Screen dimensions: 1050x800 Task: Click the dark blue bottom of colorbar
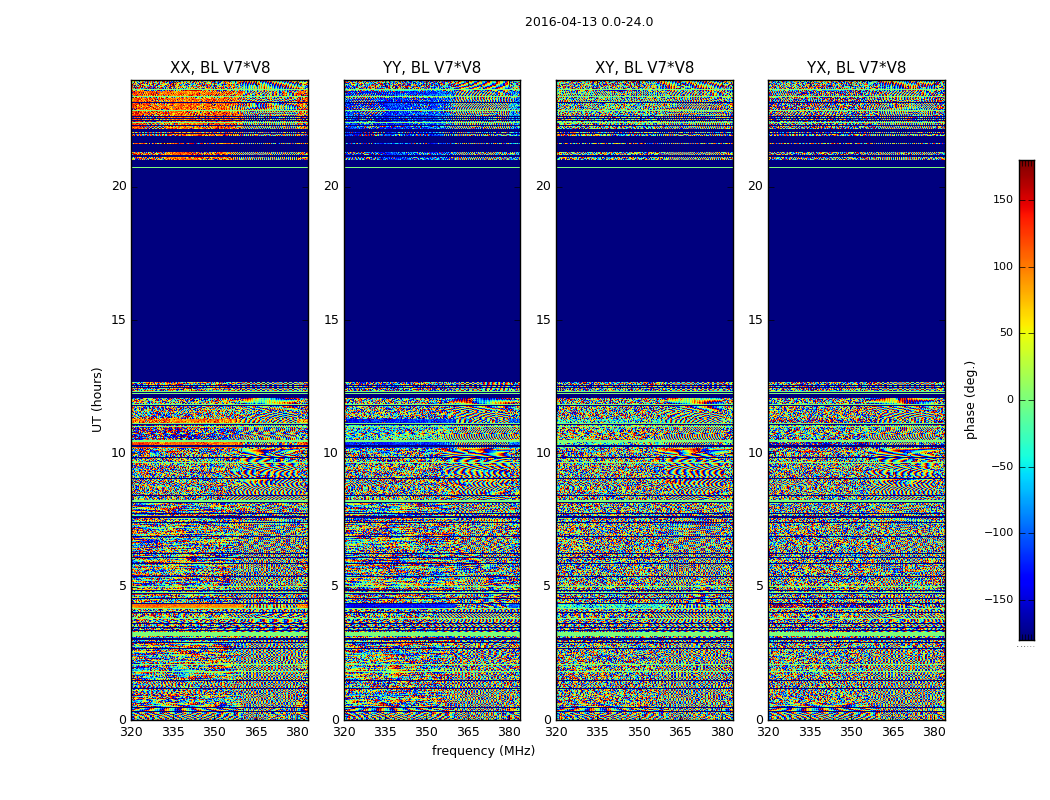pyautogui.click(x=1027, y=635)
